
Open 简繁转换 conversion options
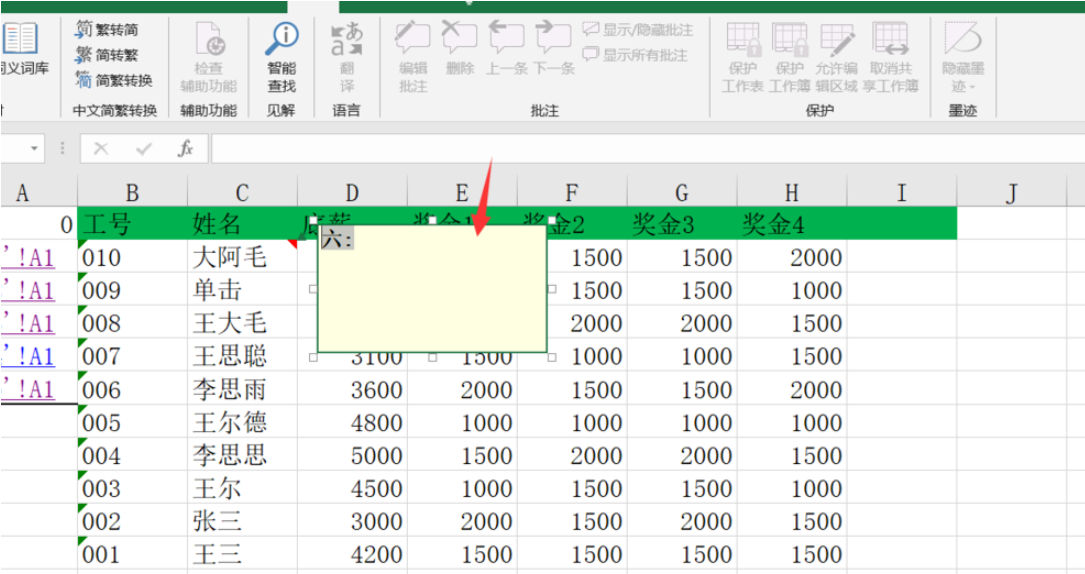(113, 80)
